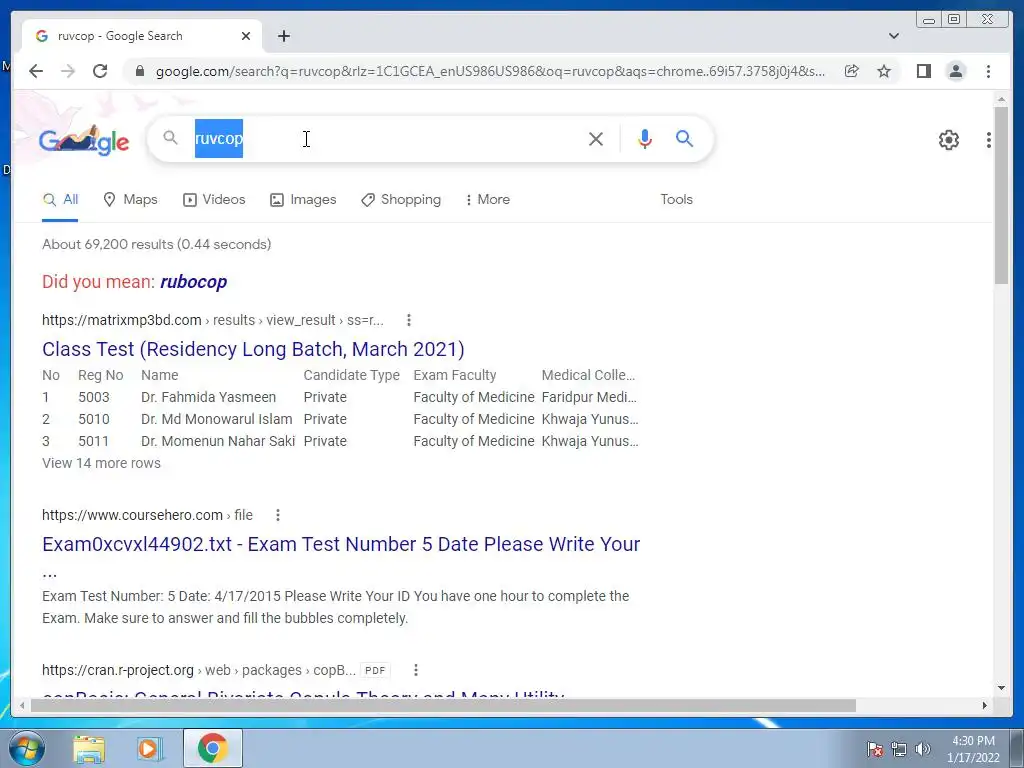
Task: Open network status tray icon
Action: click(x=899, y=749)
